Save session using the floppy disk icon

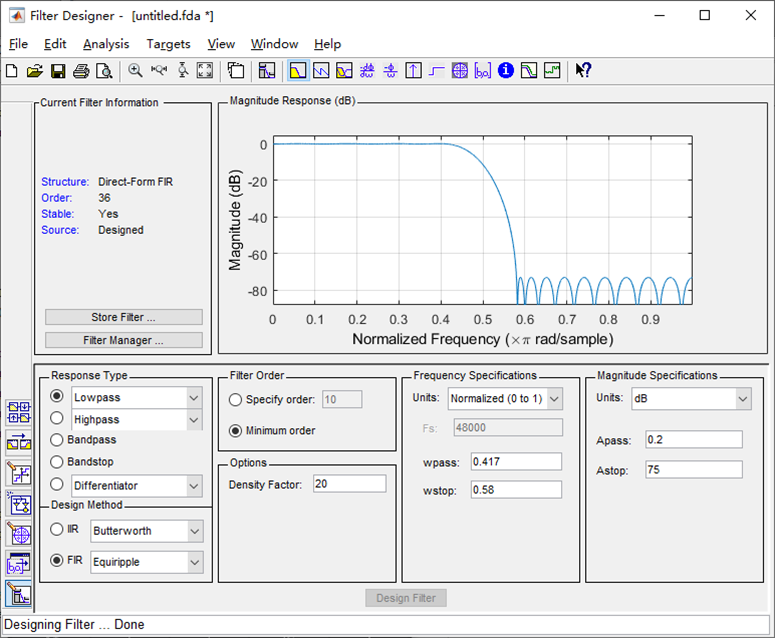(58, 71)
